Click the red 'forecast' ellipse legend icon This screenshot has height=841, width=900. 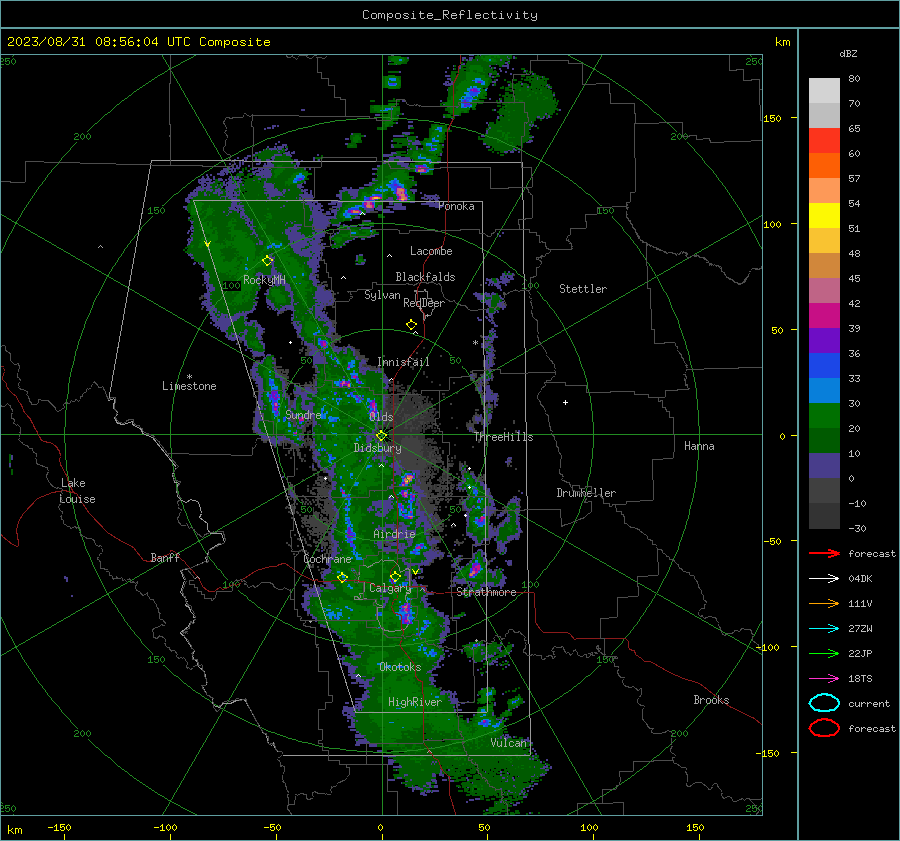pyautogui.click(x=824, y=728)
